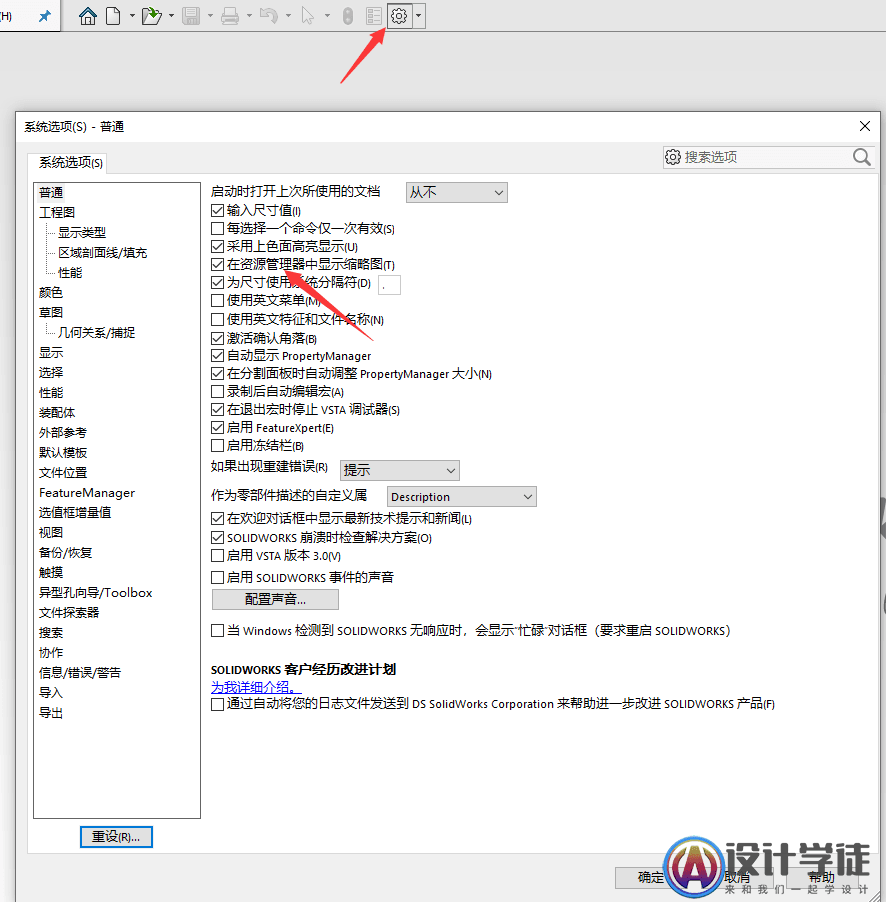Select 默认模板 in the options tree
Image resolution: width=886 pixels, height=902 pixels.
tap(63, 452)
